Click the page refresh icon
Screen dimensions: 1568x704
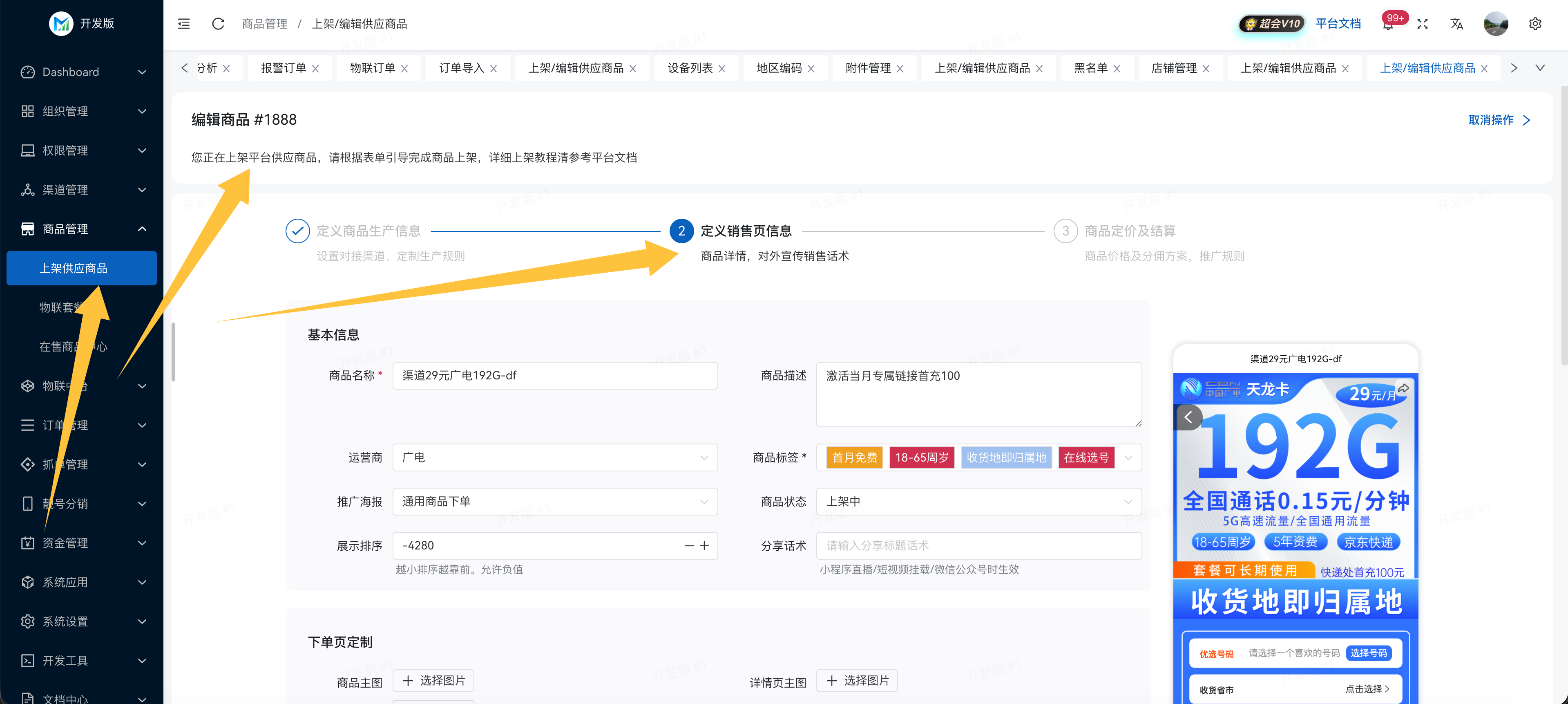coord(218,24)
